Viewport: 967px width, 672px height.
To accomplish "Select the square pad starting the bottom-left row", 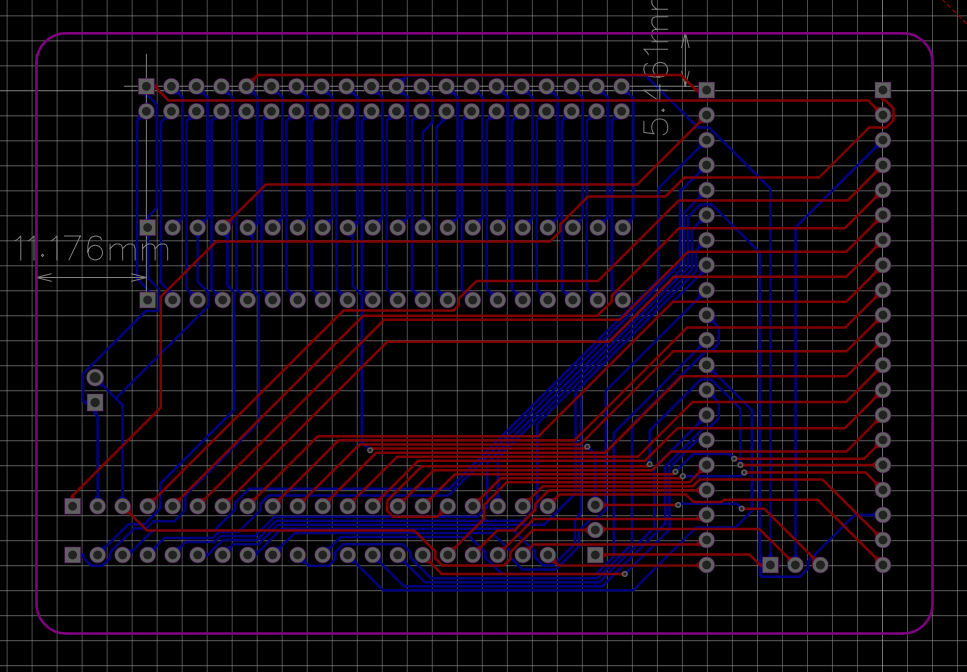I will pyautogui.click(x=71, y=506).
